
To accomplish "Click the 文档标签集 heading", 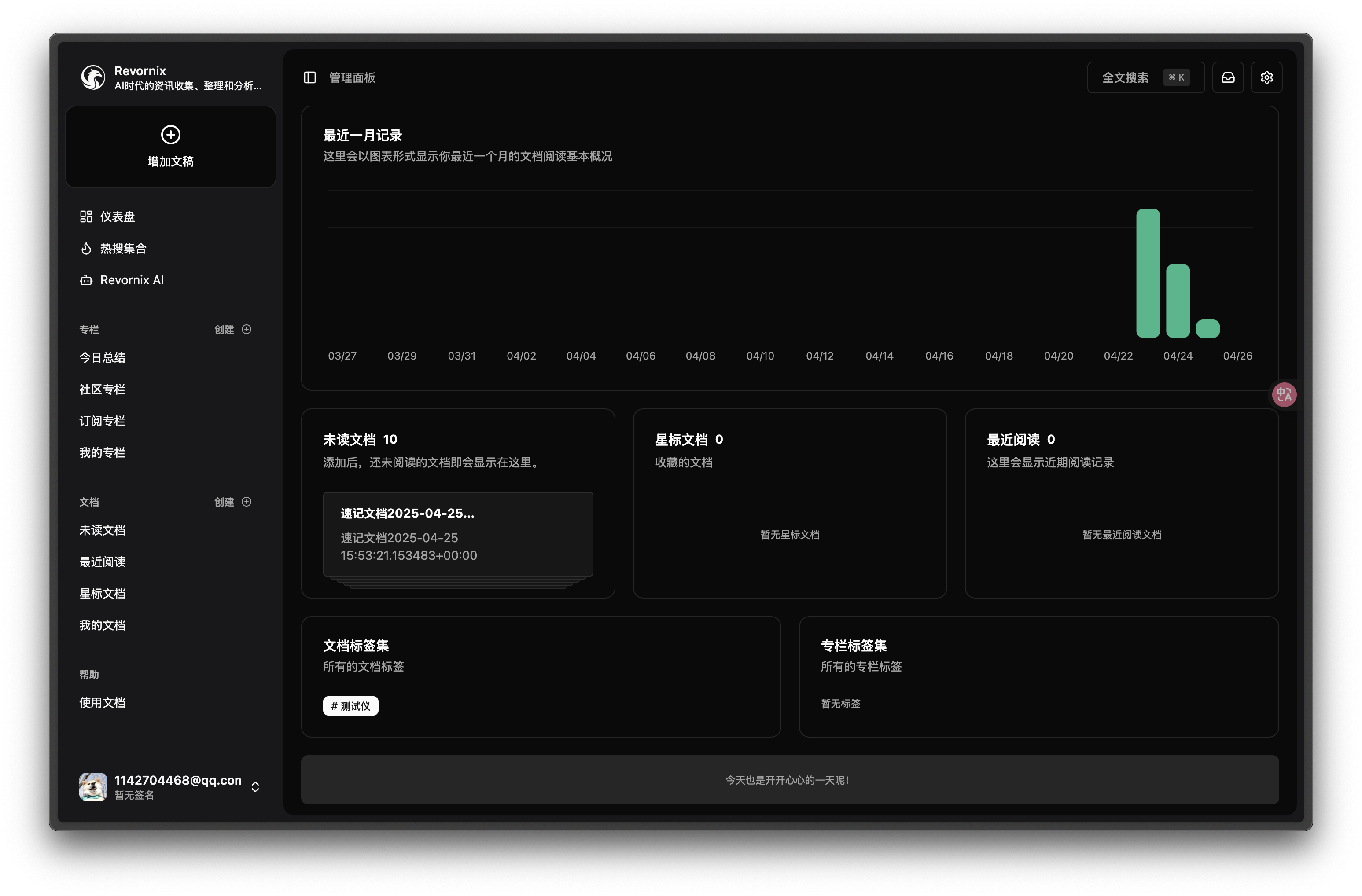I will [x=356, y=646].
